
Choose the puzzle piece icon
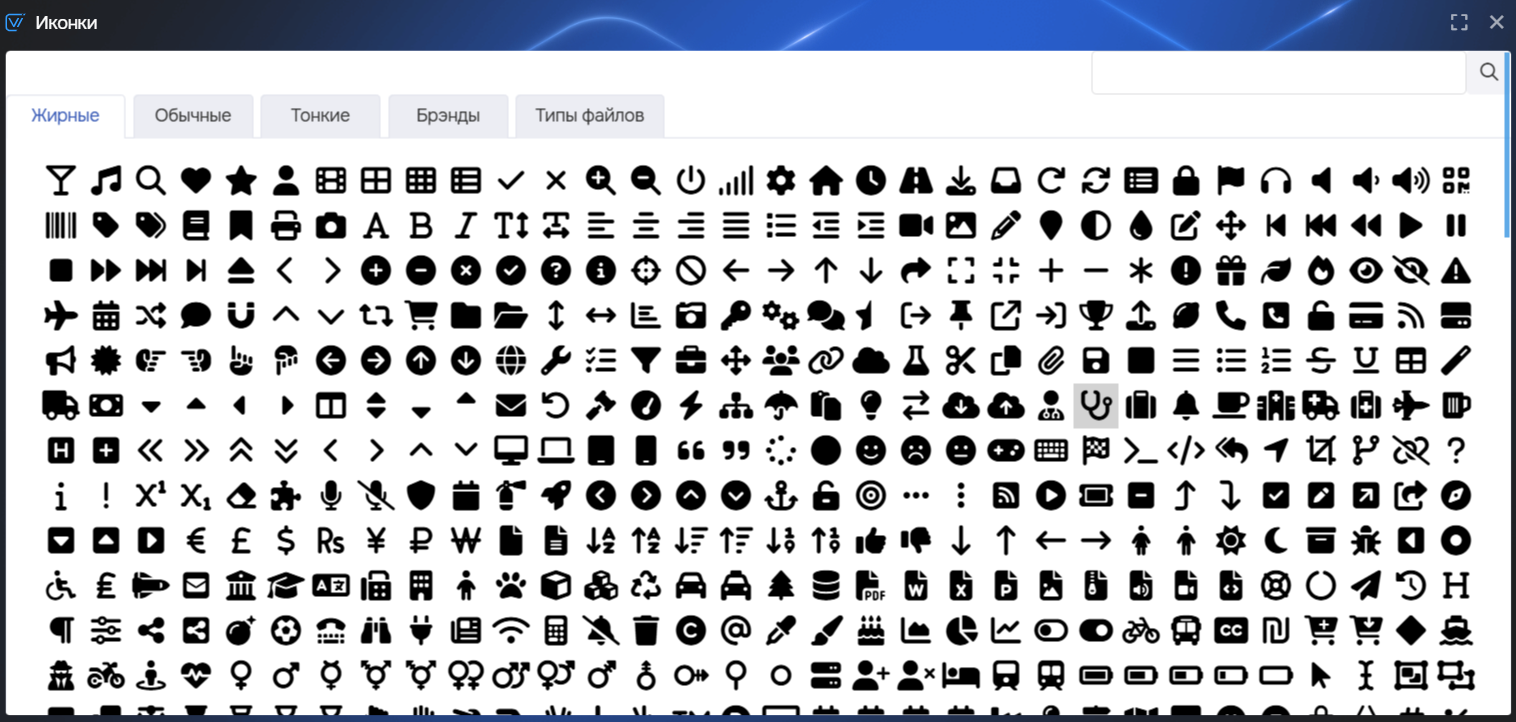coord(286,496)
